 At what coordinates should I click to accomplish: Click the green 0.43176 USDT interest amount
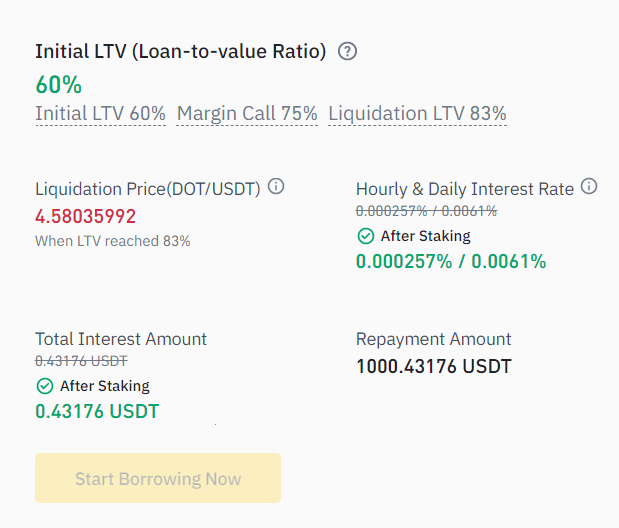[97, 411]
